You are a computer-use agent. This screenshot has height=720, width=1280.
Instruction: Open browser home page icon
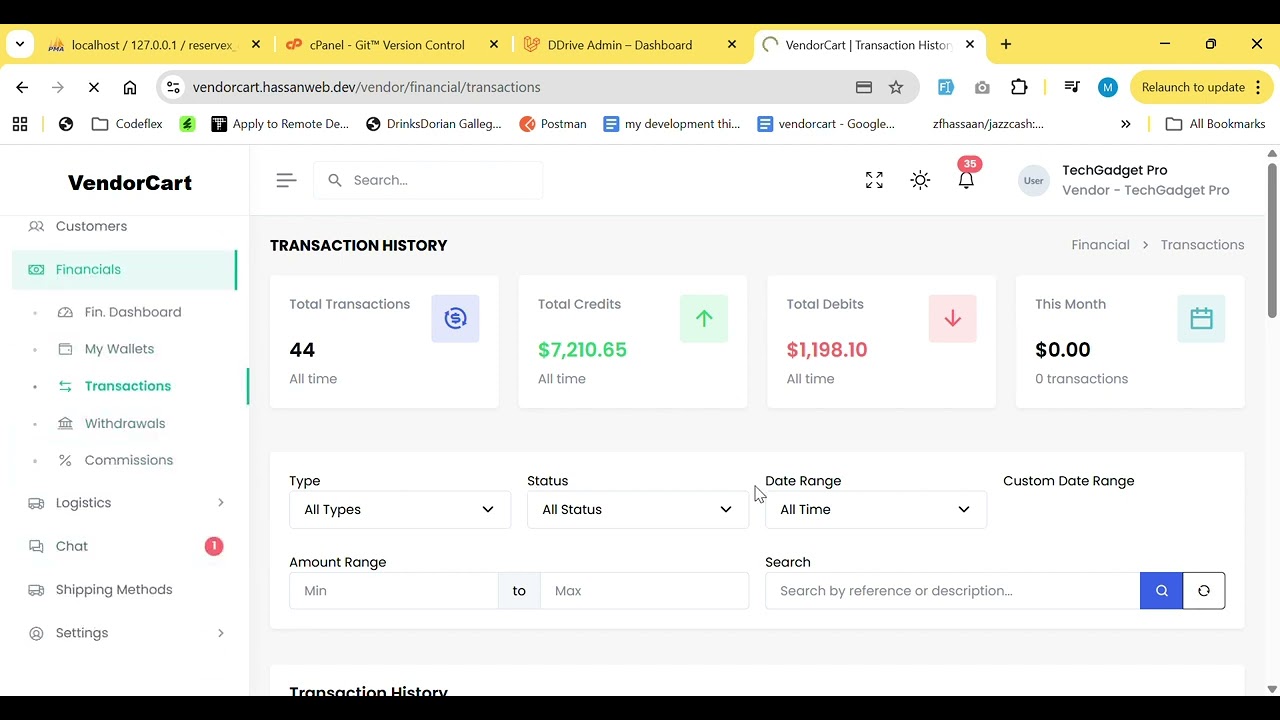pyautogui.click(x=130, y=87)
